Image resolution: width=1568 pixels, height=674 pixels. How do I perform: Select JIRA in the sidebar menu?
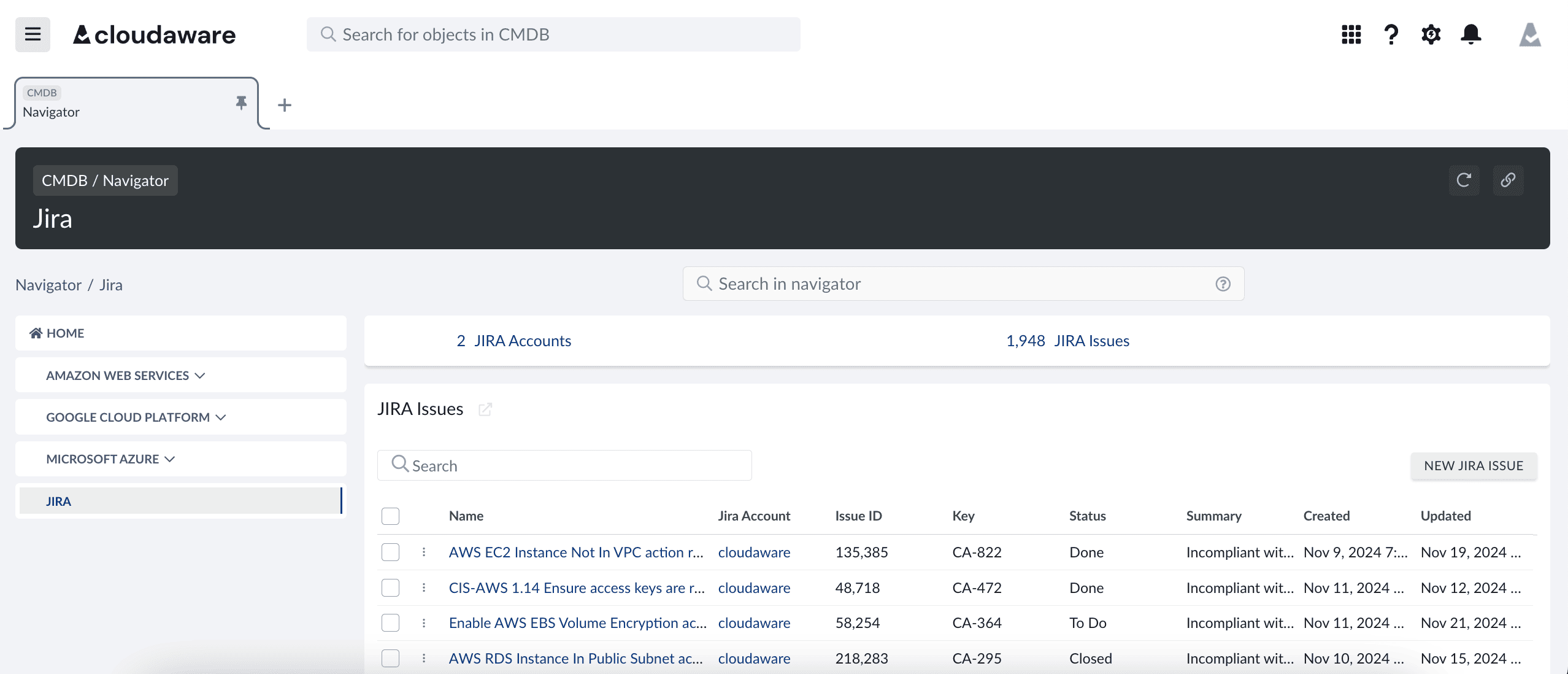tap(58, 502)
